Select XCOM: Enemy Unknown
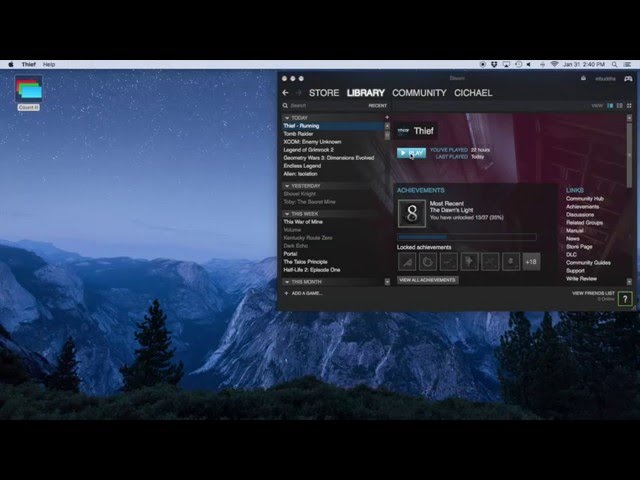Viewport: 640px width, 480px height. (312, 142)
